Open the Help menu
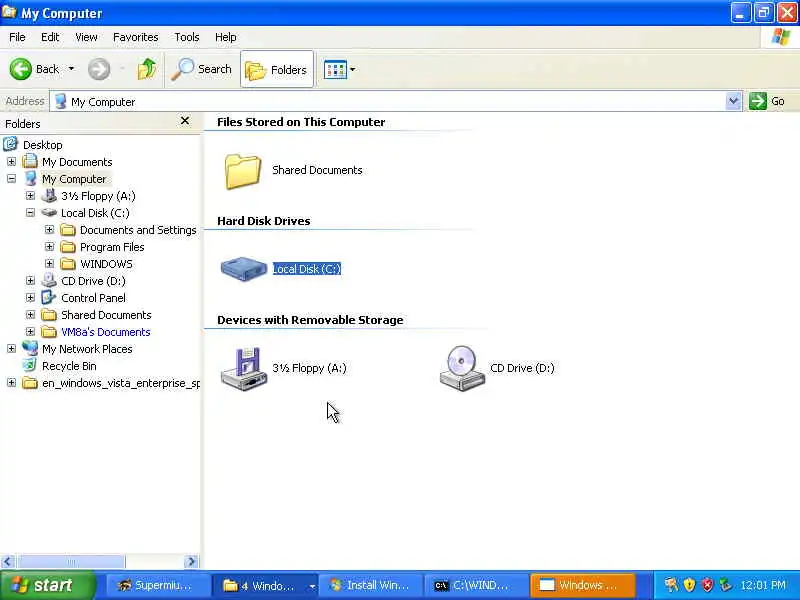 click(225, 37)
